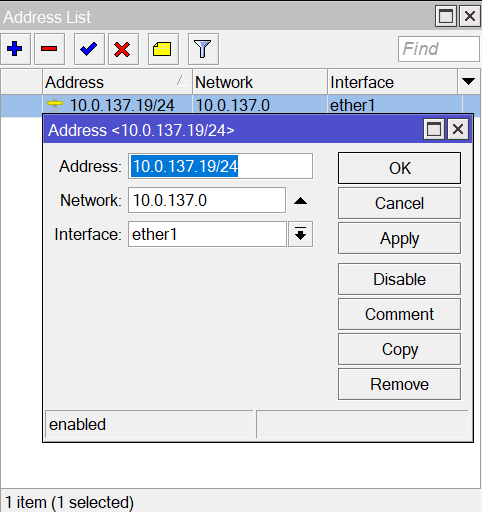
Task: Sort by the Network column header
Action: [260, 82]
